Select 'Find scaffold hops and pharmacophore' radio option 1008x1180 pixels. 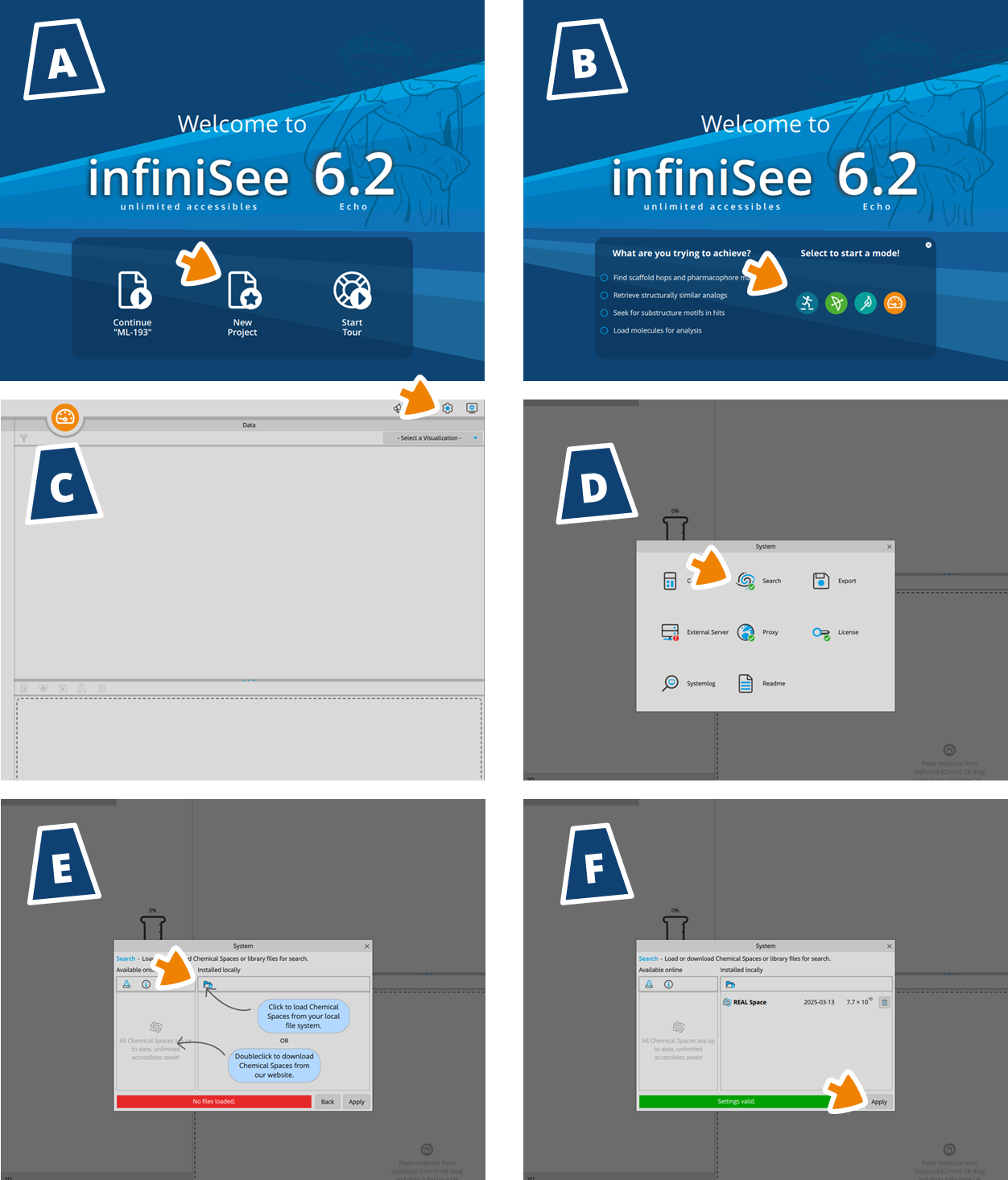coord(605,278)
